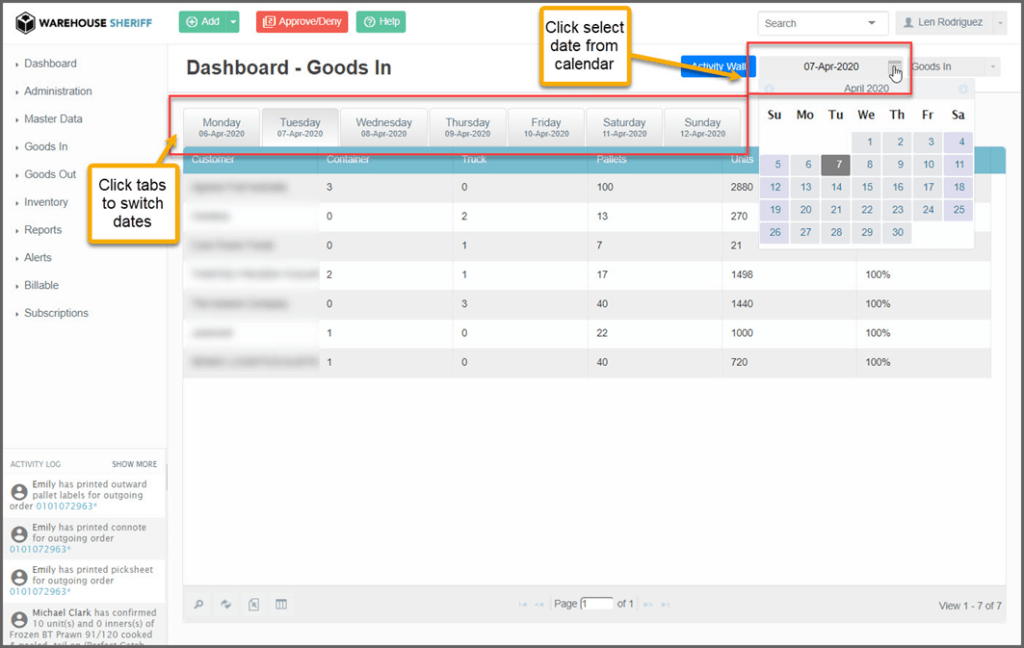Image resolution: width=1024 pixels, height=648 pixels.
Task: Follow the SHOW MORE link in activity log
Action: [x=134, y=464]
